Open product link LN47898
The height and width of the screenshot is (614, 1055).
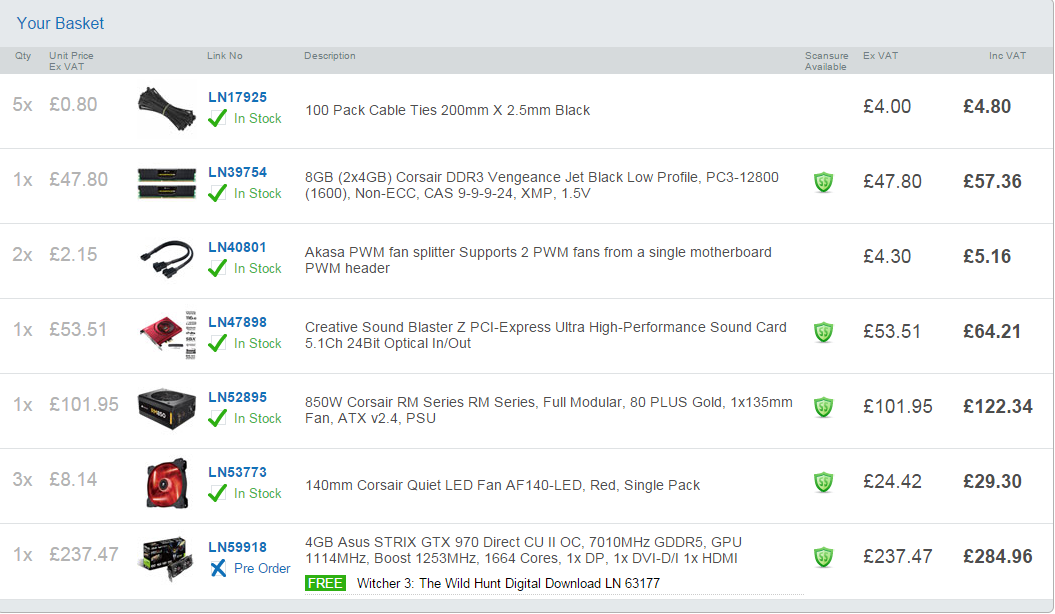point(238,322)
